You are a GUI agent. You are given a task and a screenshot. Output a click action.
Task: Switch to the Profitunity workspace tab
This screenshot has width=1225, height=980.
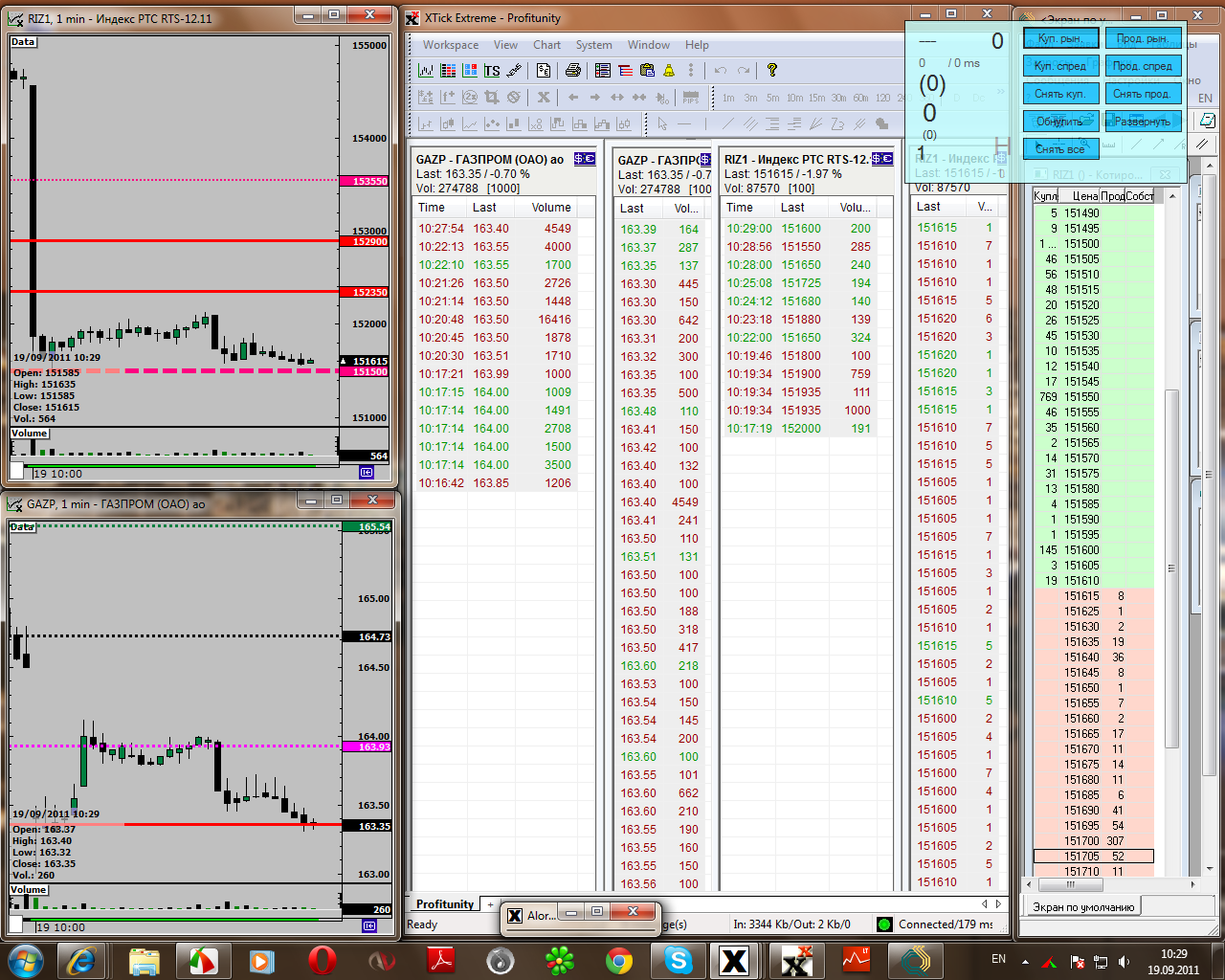pyautogui.click(x=445, y=904)
